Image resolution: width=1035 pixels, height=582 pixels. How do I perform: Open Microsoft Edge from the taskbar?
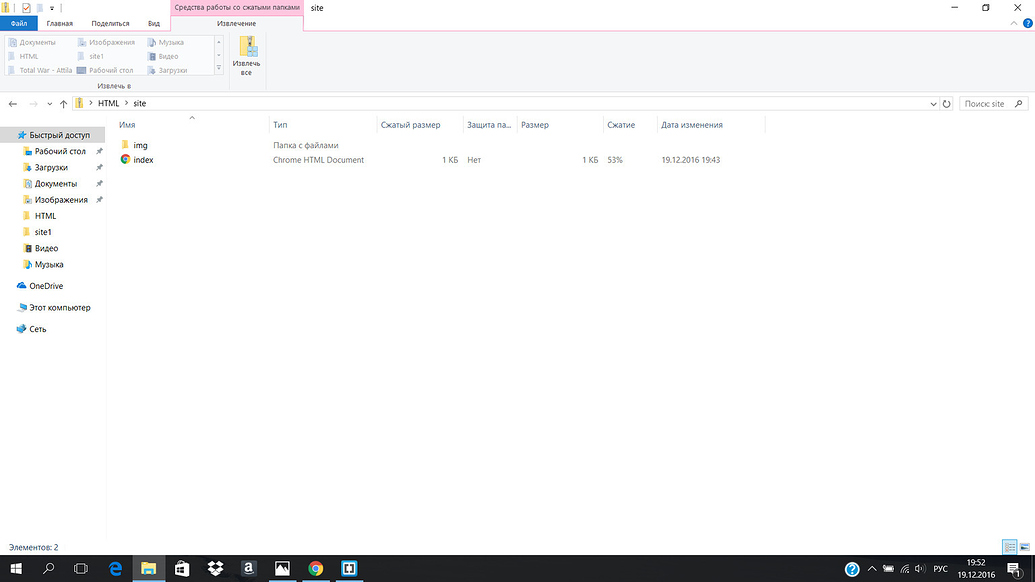[x=115, y=568]
